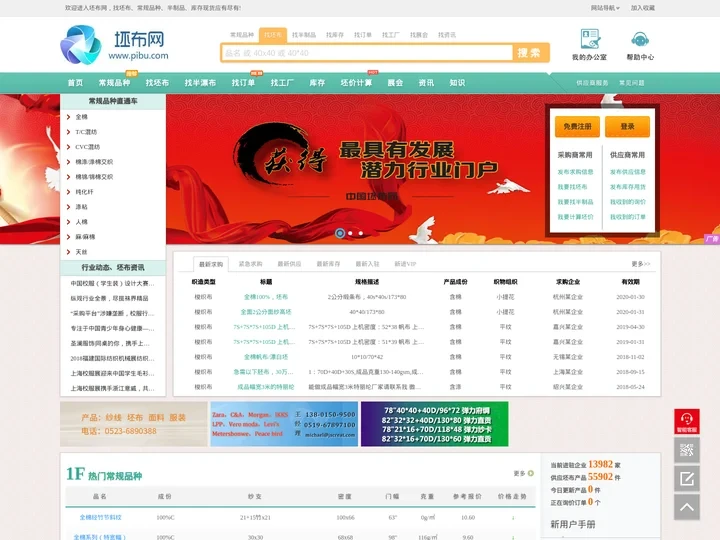
Task: Click the 新用户手册 heading
Action: (573, 524)
